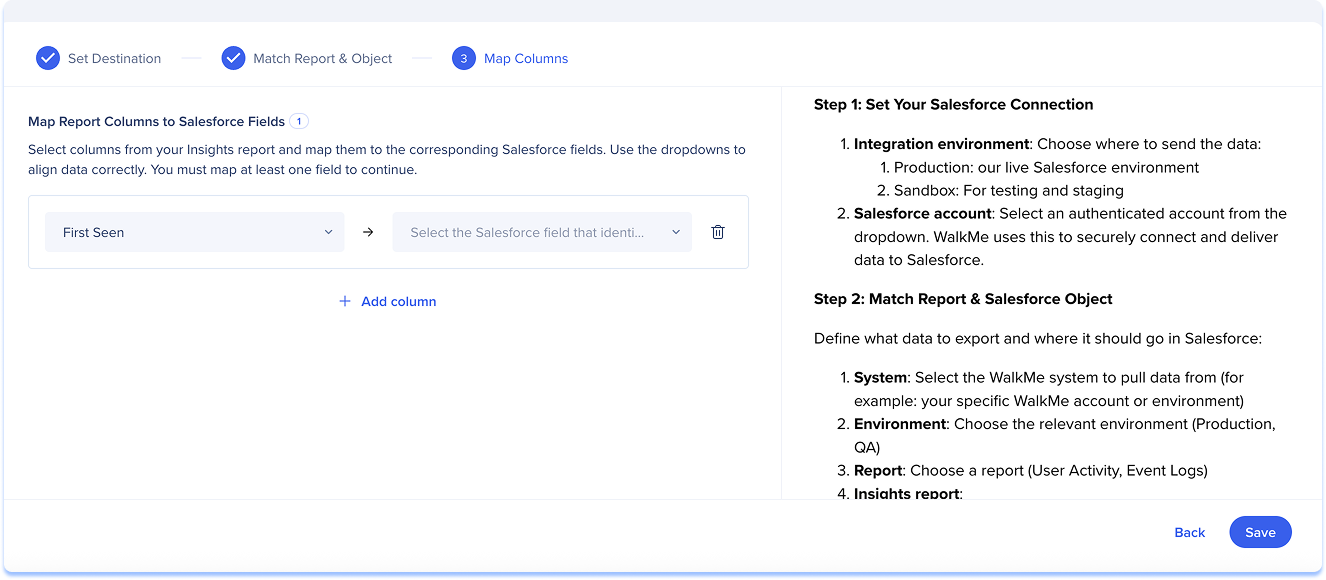Click the arrow icon between the mapping dropdowns
Image resolution: width=1326 pixels, height=580 pixels.
click(x=368, y=232)
